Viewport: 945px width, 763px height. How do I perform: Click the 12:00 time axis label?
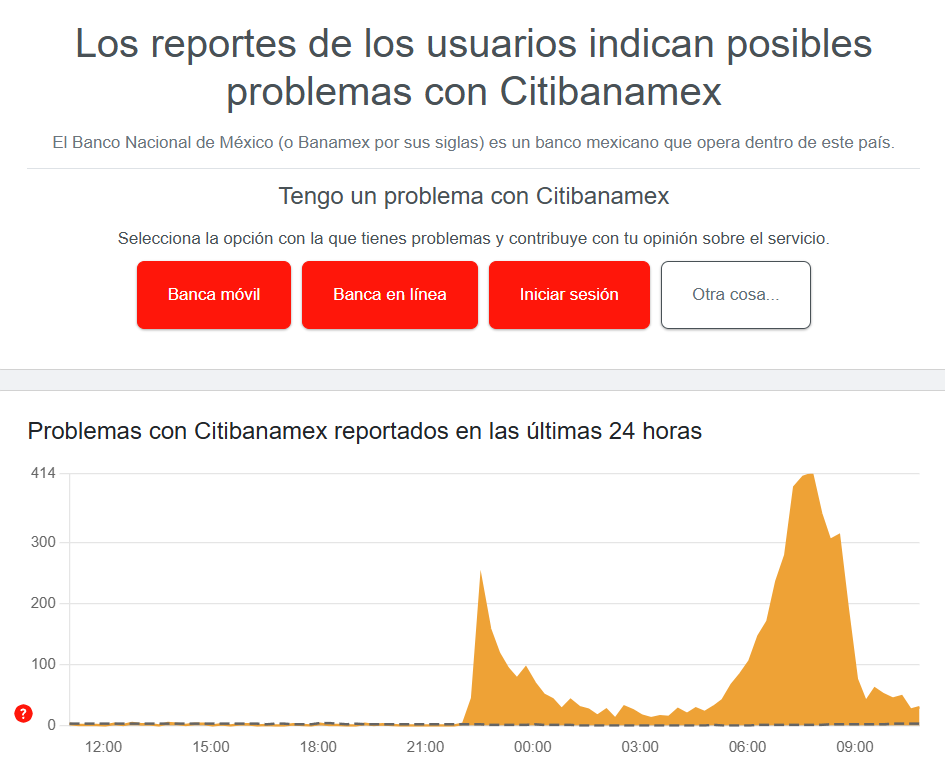point(103,747)
